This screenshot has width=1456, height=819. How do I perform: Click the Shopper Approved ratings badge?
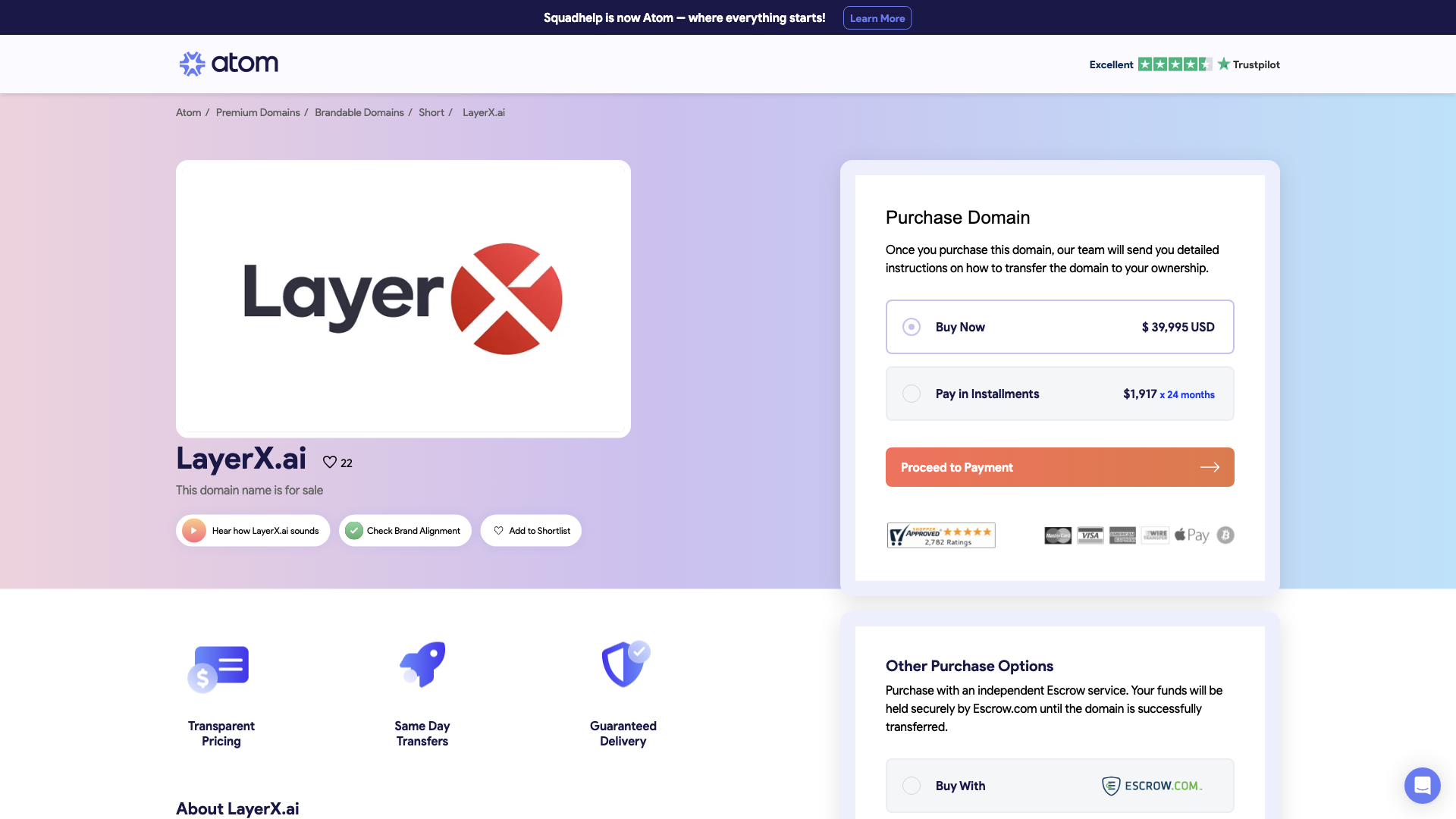pyautogui.click(x=941, y=535)
